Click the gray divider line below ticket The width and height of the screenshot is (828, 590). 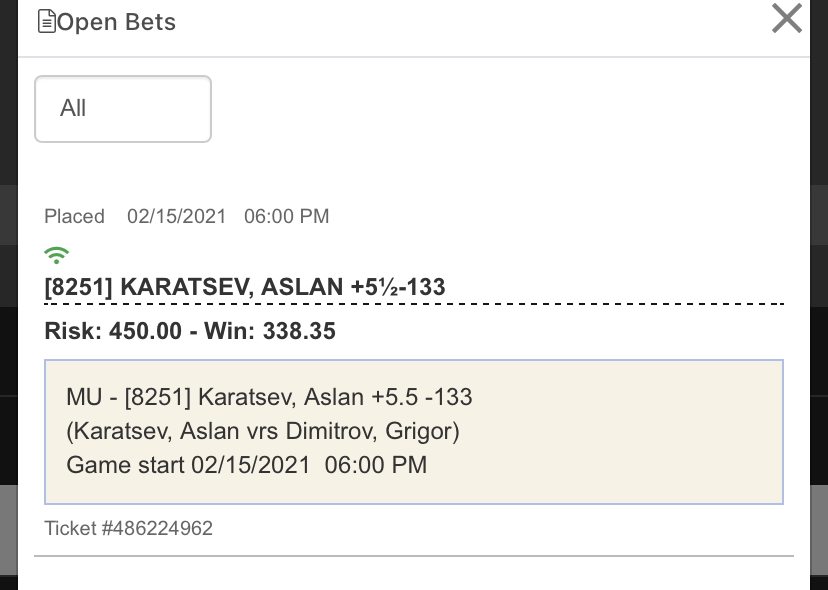pos(414,556)
